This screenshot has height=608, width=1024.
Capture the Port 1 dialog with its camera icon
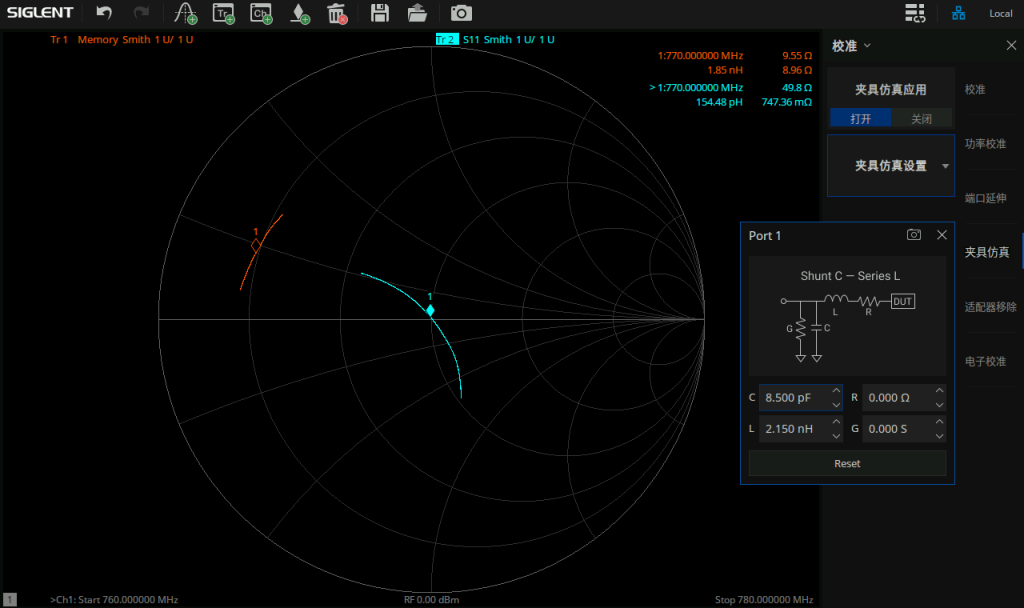coord(913,235)
